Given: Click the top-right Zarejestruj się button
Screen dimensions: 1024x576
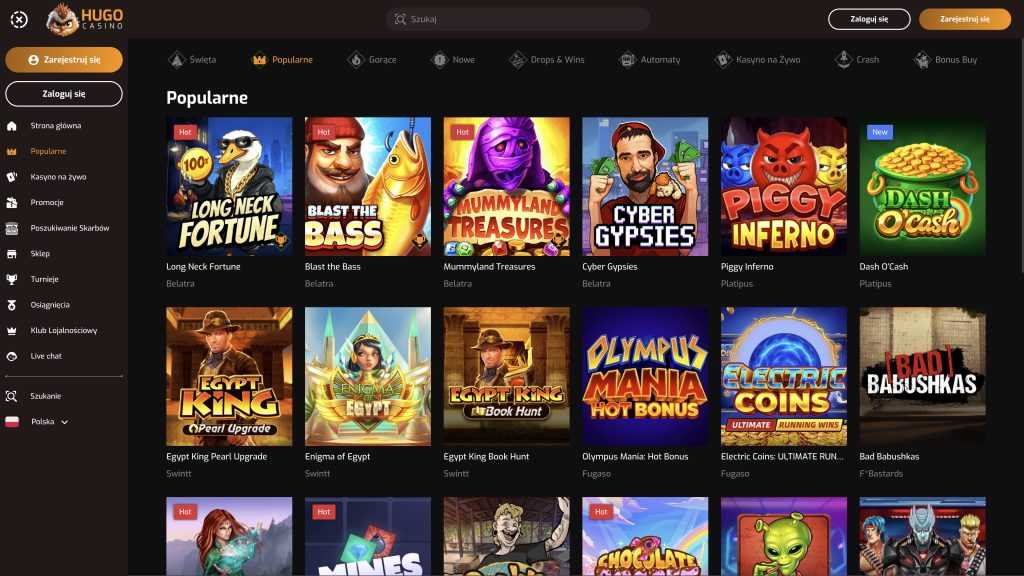Looking at the screenshot, I should coord(964,19).
